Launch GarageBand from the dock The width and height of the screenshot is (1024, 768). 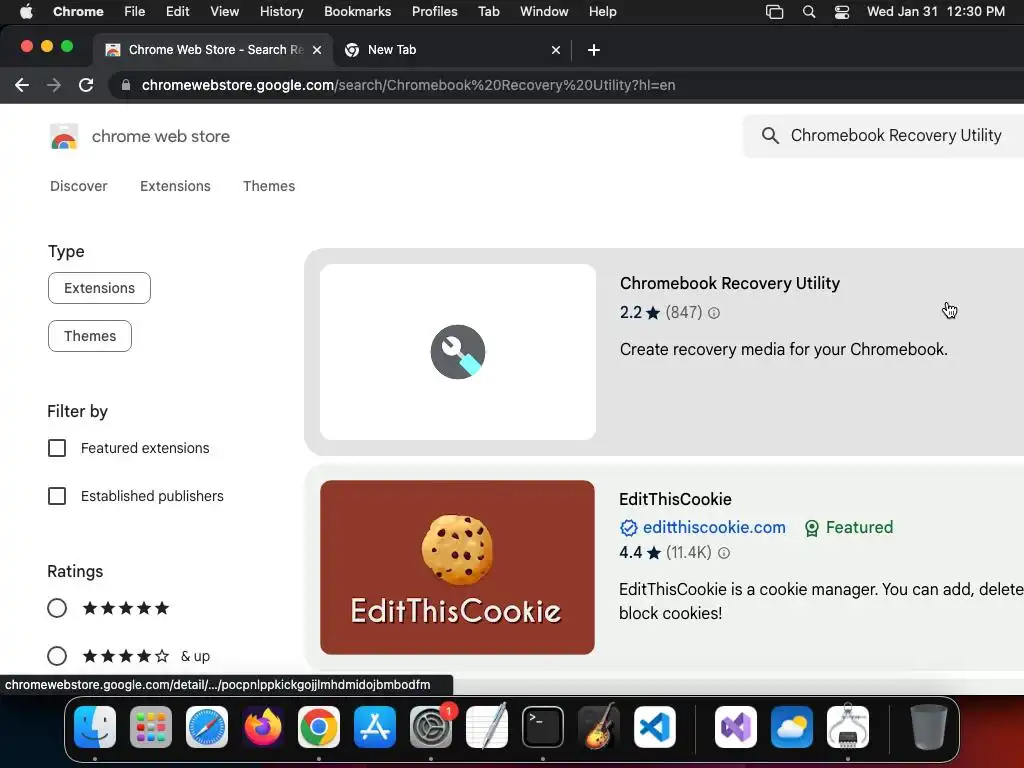point(599,727)
